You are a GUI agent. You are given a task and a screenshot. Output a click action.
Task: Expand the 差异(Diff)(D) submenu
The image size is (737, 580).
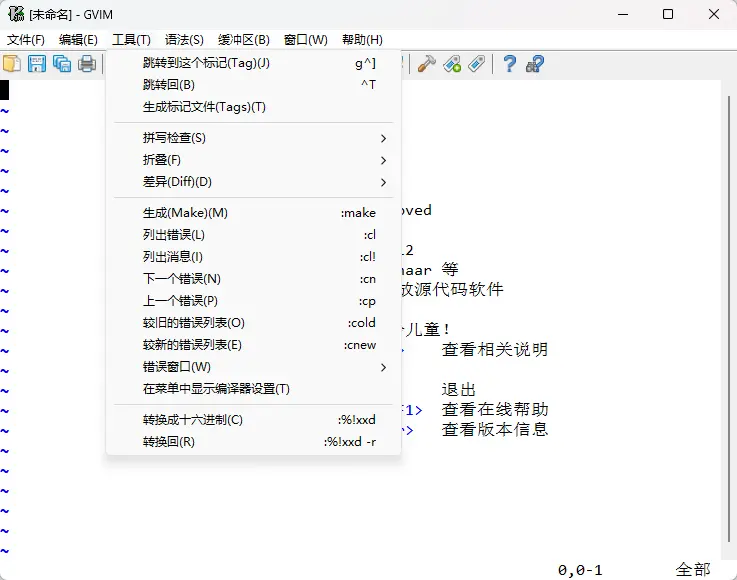[253, 181]
